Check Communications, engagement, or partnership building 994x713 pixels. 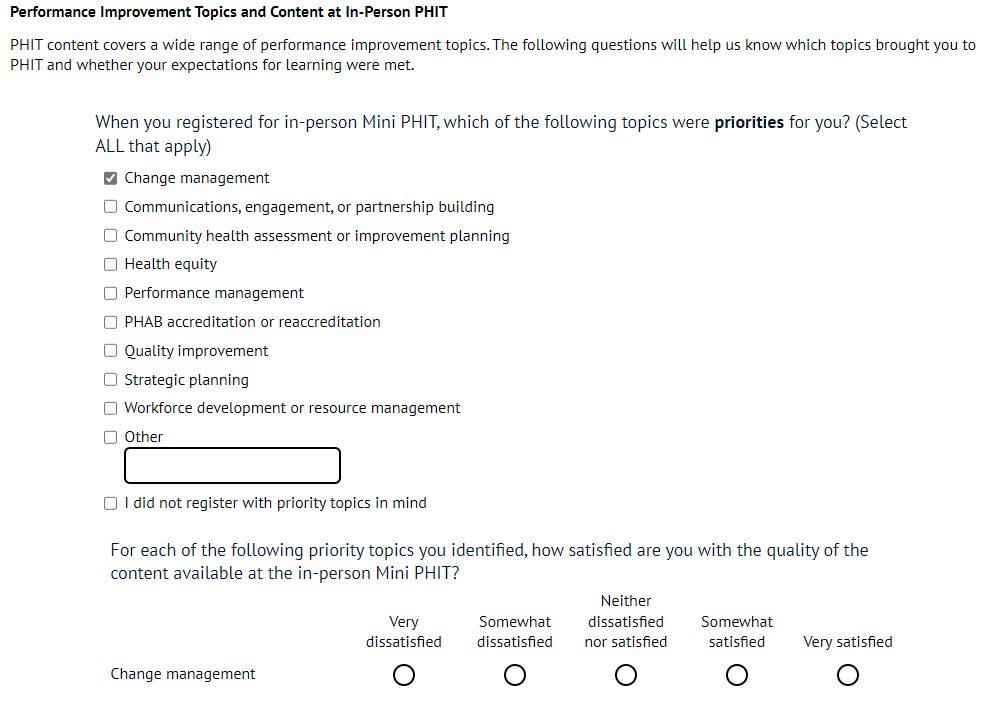(x=111, y=207)
